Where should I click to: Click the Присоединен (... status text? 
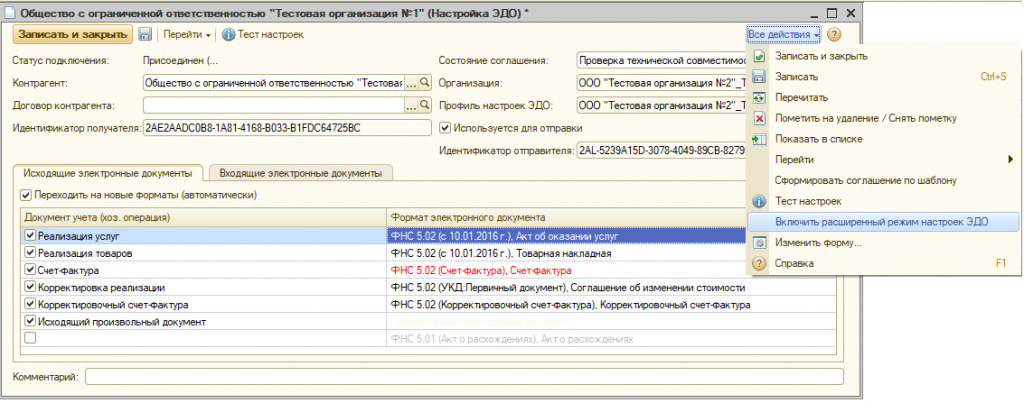coord(180,61)
